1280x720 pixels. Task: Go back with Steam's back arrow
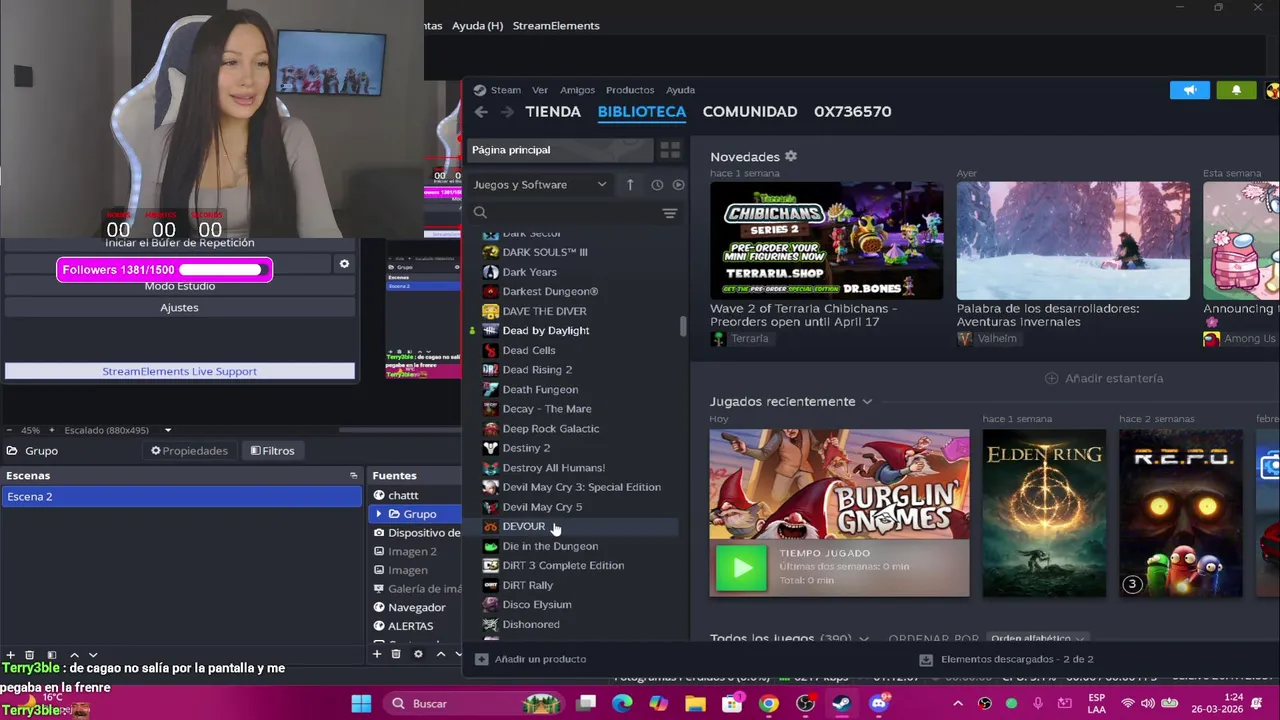point(481,112)
